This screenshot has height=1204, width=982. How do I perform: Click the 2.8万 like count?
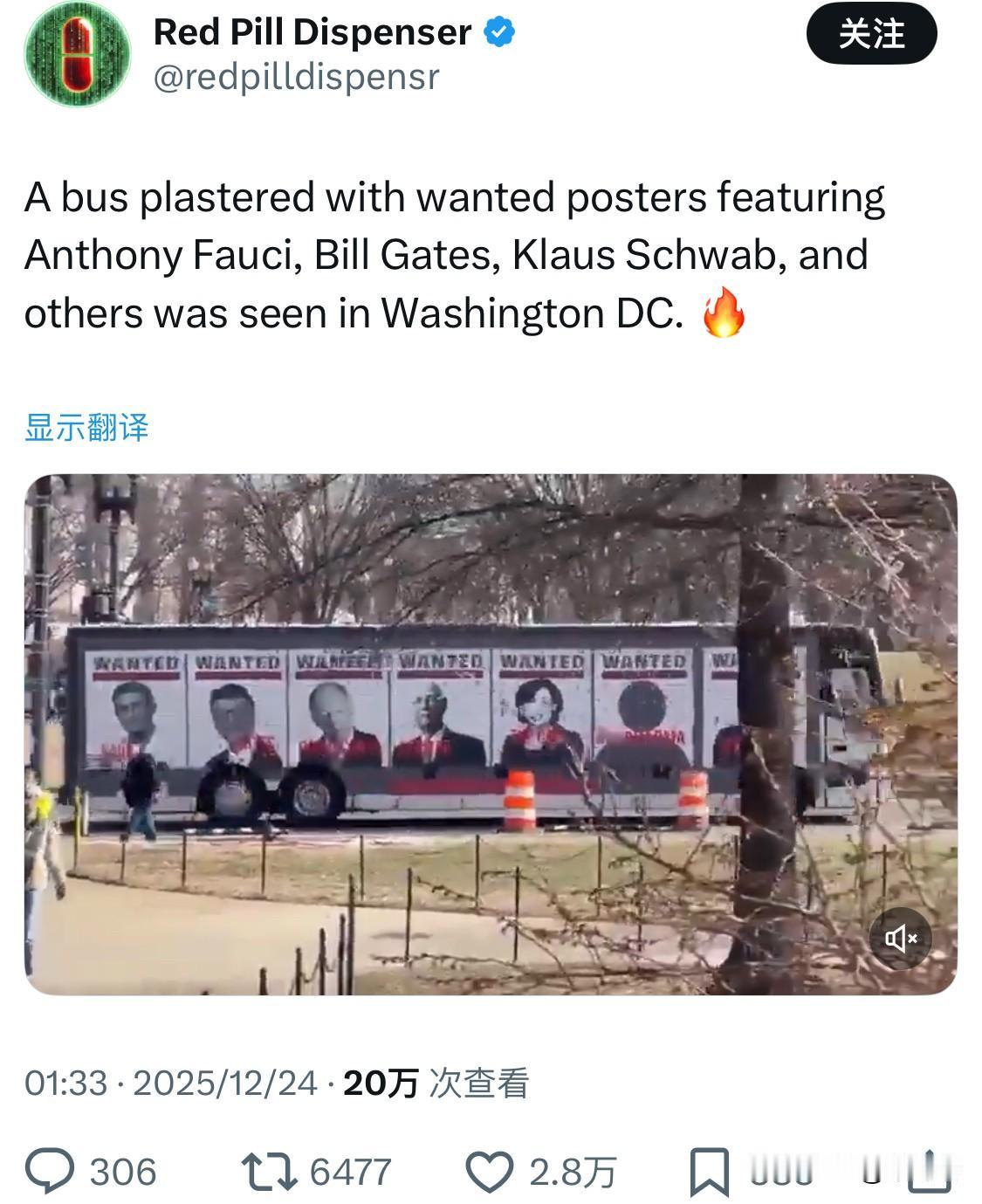tap(573, 1172)
